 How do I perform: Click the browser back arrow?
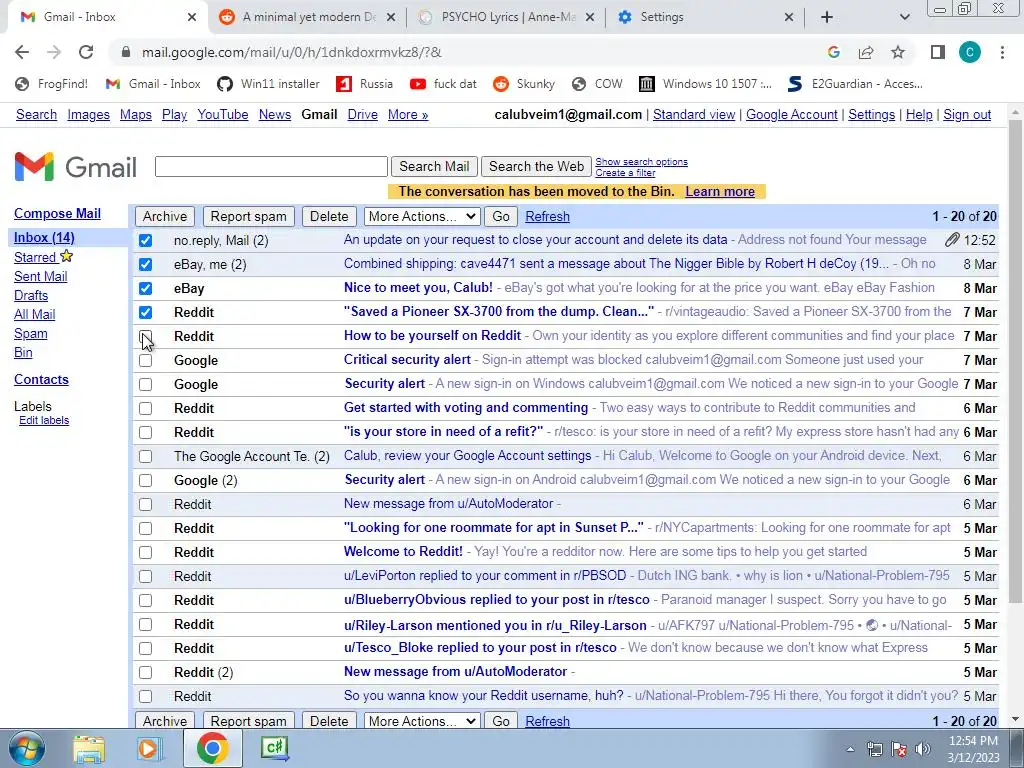22,52
